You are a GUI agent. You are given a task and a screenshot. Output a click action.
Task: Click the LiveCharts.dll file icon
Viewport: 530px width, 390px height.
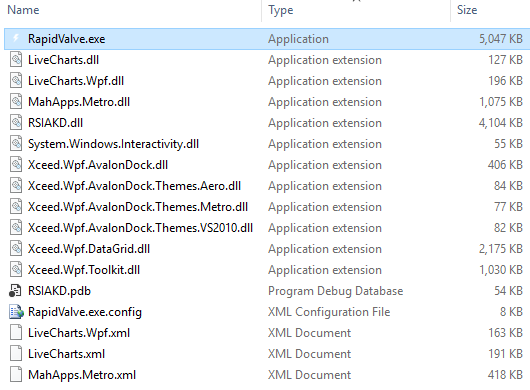(16, 60)
